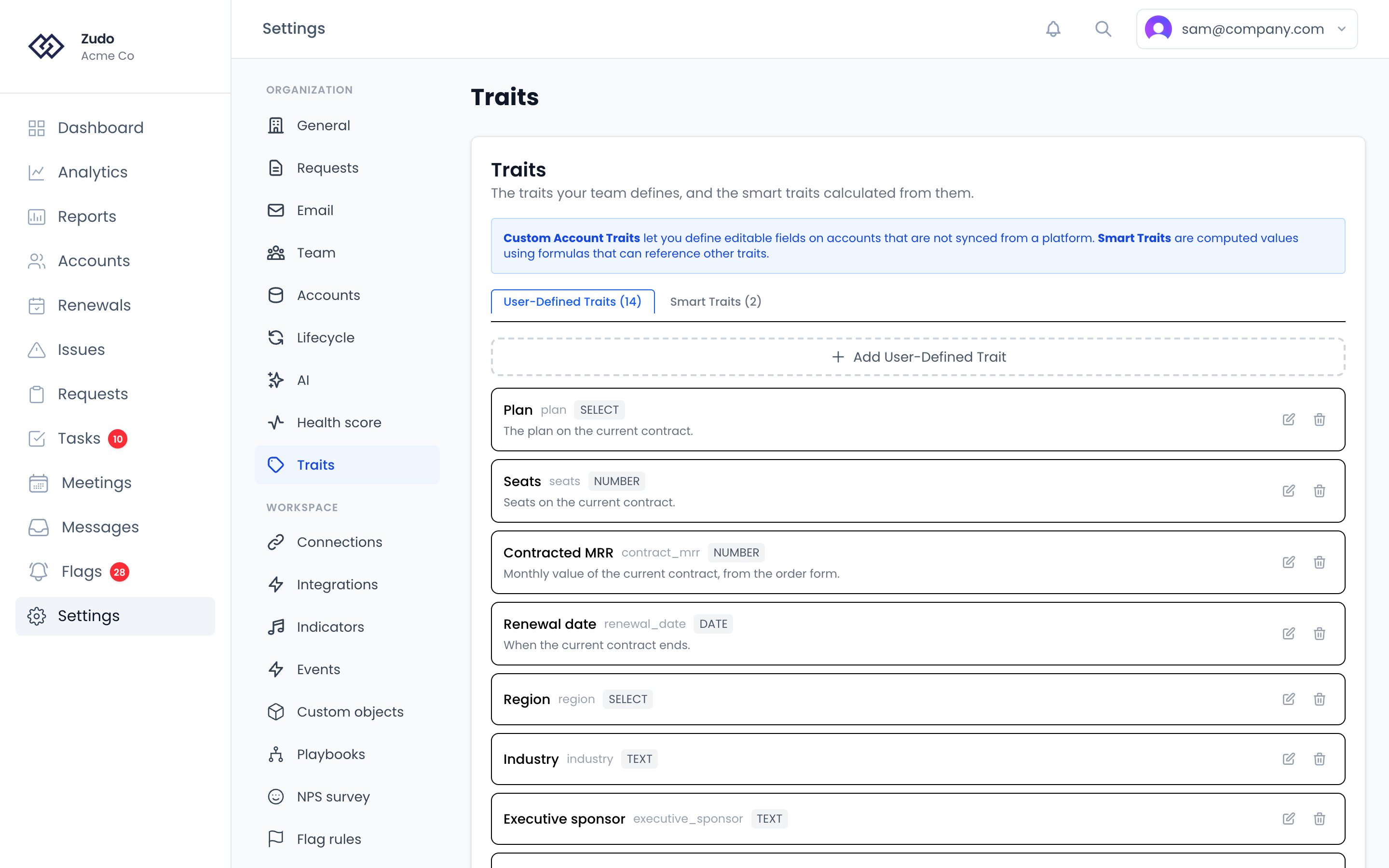Open the notifications bell icon
This screenshot has height=868, width=1389.
pyautogui.click(x=1053, y=29)
